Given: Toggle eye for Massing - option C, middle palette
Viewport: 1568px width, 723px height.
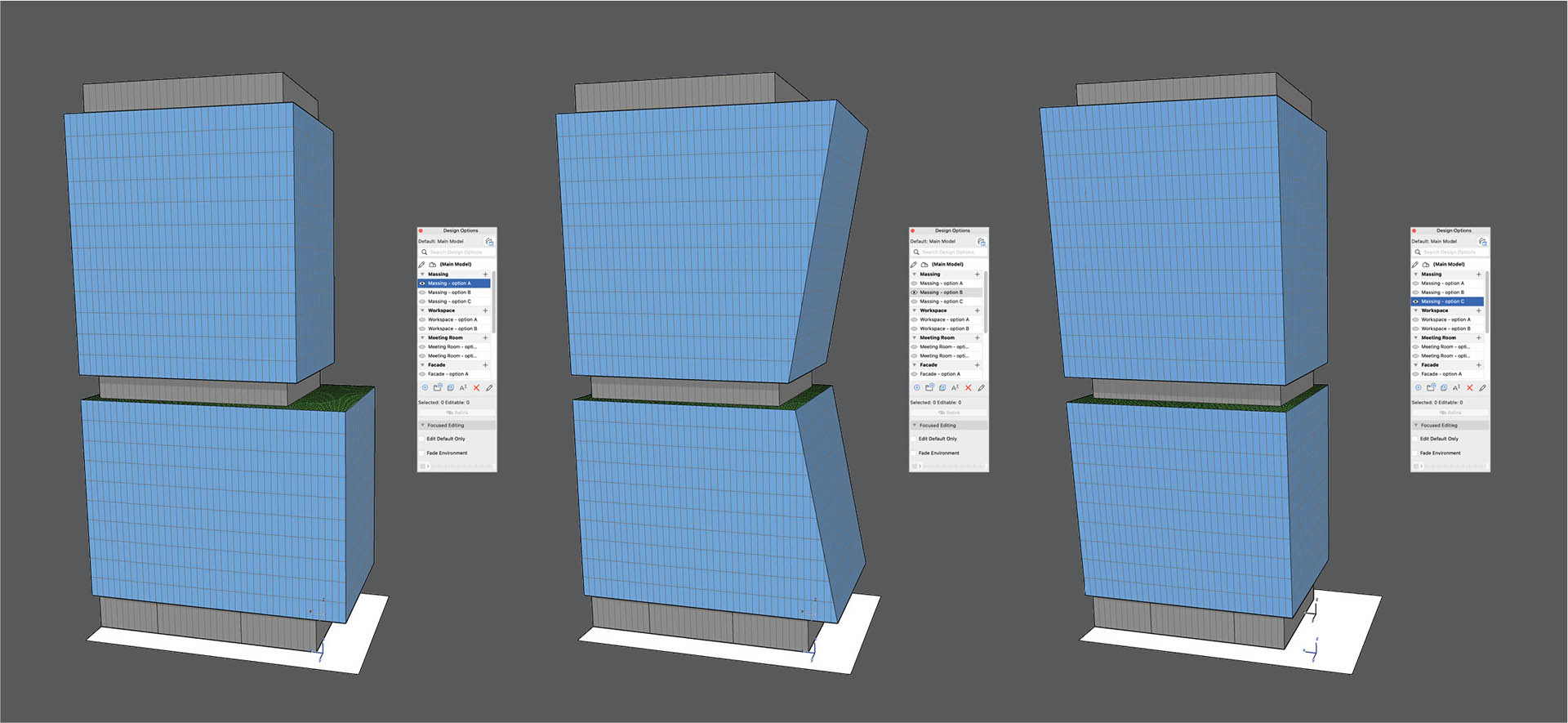Looking at the screenshot, I should [x=914, y=301].
